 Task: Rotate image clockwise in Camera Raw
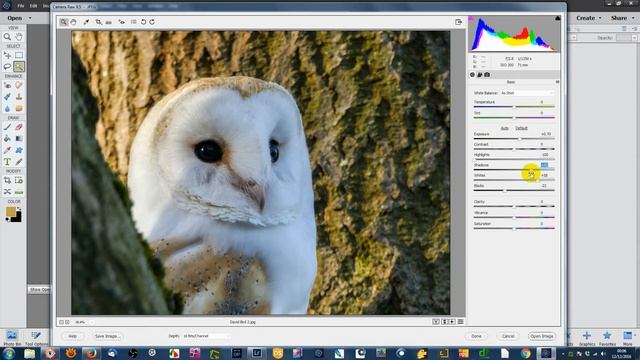[x=152, y=22]
